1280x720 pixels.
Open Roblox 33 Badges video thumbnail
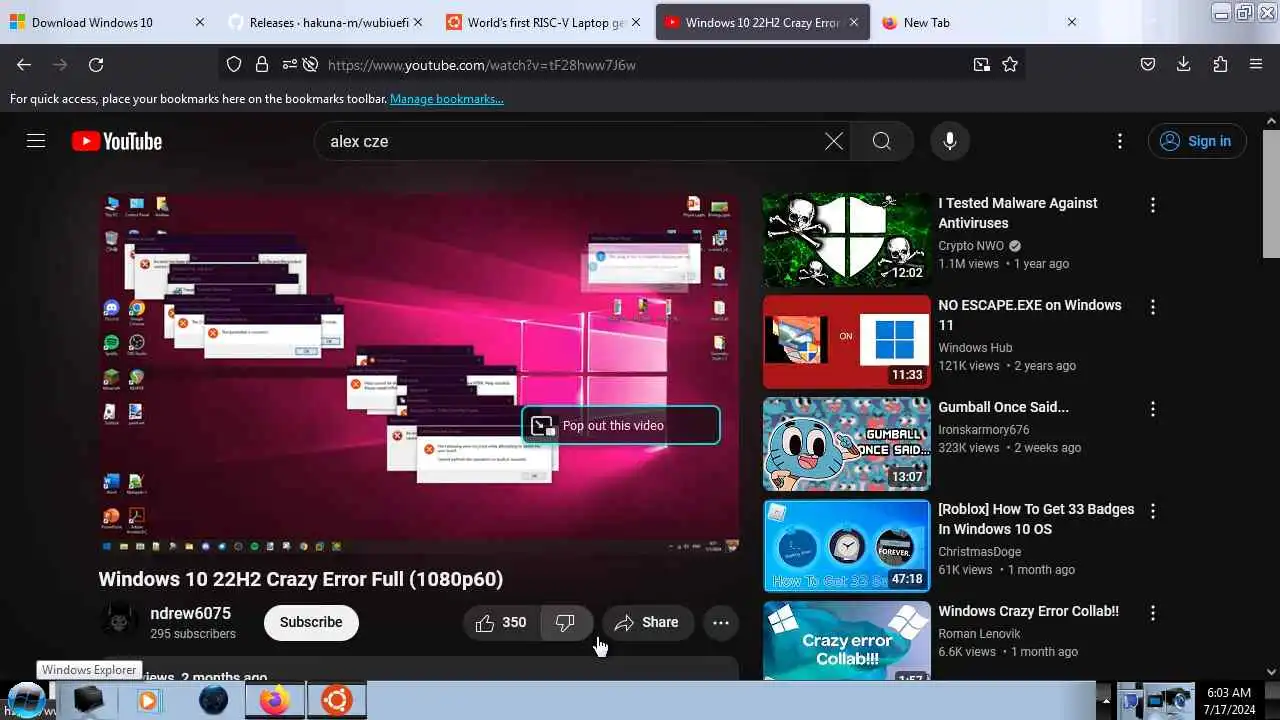tap(846, 546)
